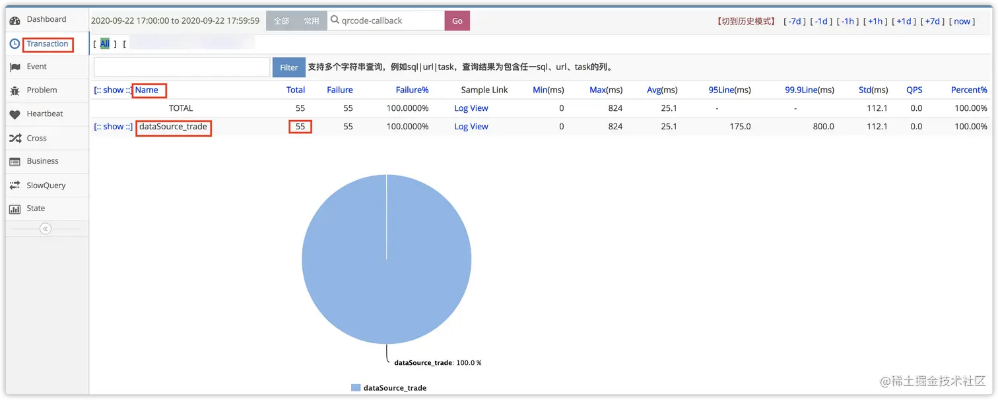
Task: Sort by 99.9Line(ms) column
Action: [810, 90]
